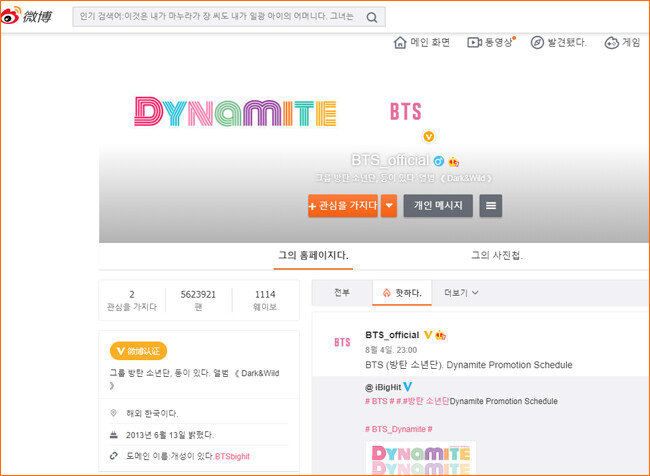
Task: Click the house icon in navigation
Action: 400,42
